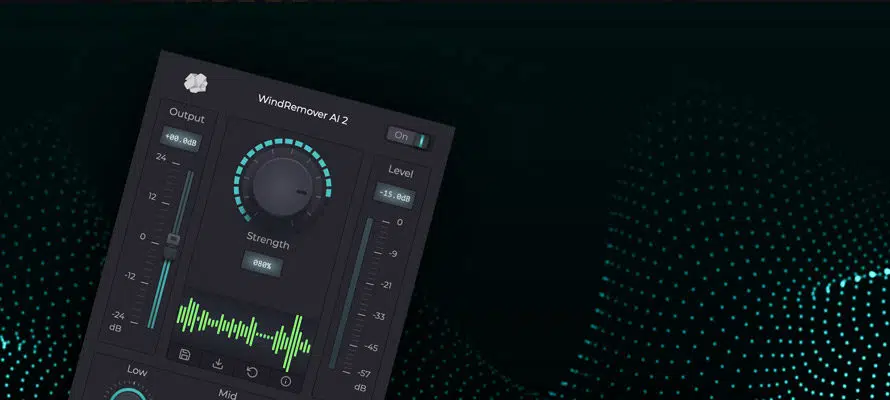890x400 pixels.
Task: Click the 080% strength value field
Action: tap(262, 263)
